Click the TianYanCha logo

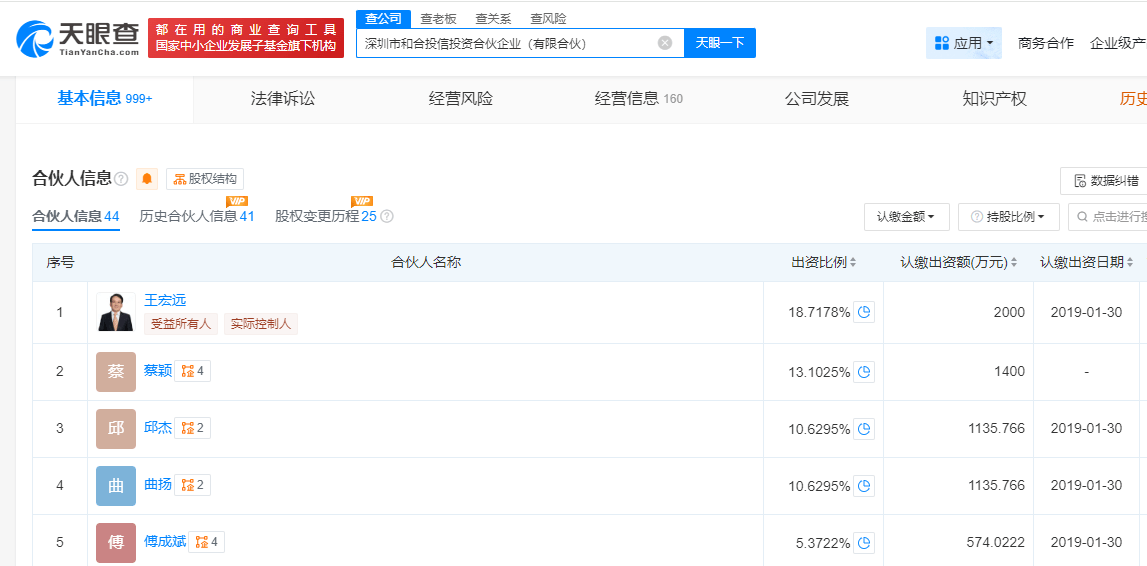pyautogui.click(x=78, y=38)
